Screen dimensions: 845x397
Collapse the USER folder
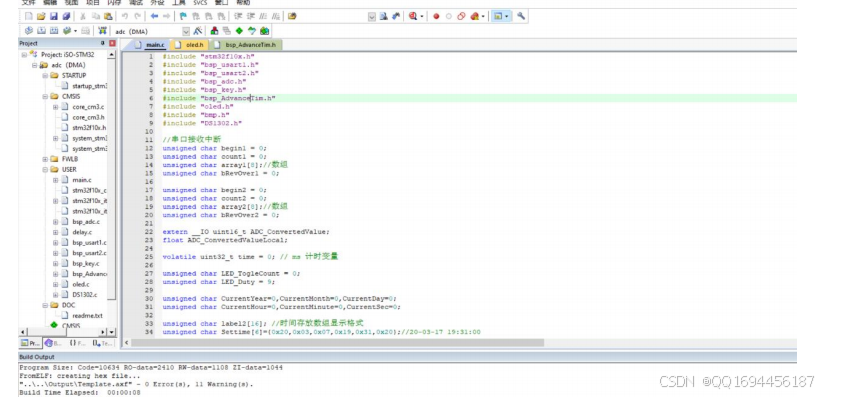(x=45, y=169)
